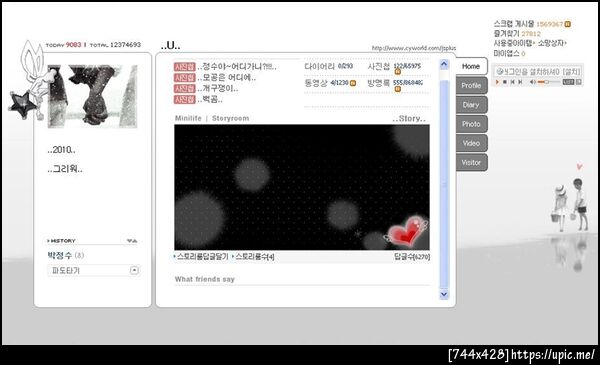600x365 pixels.
Task: Click small icon right of LIST button
Action: click(579, 82)
